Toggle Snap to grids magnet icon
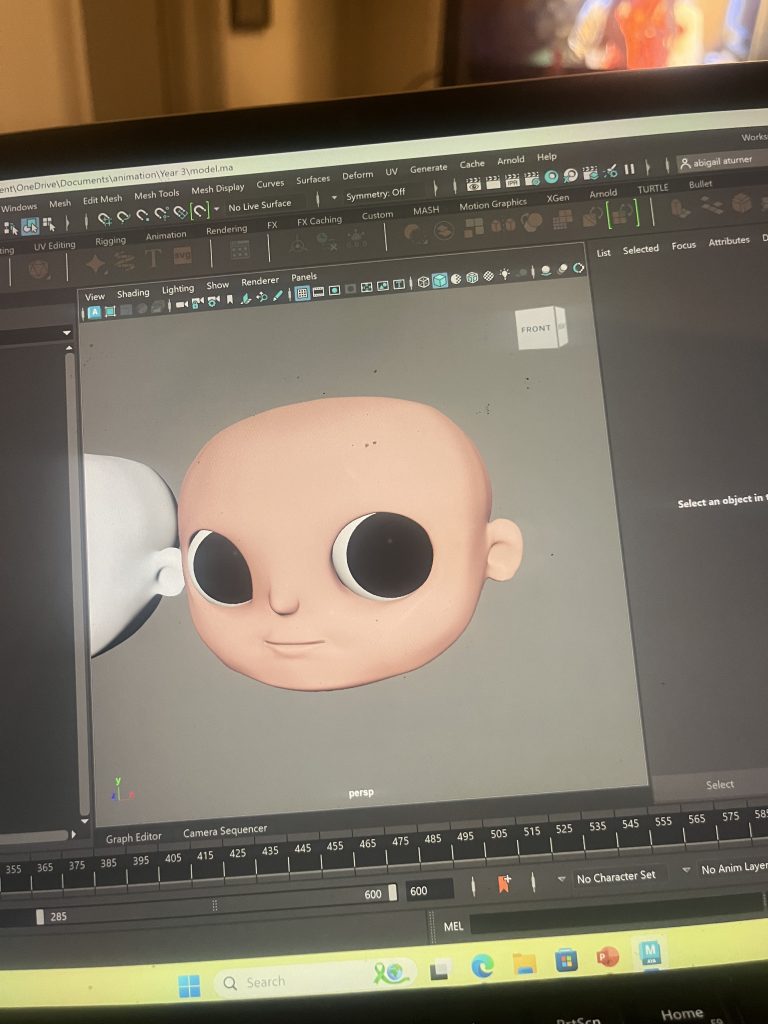Image resolution: width=768 pixels, height=1024 pixels. tap(104, 219)
